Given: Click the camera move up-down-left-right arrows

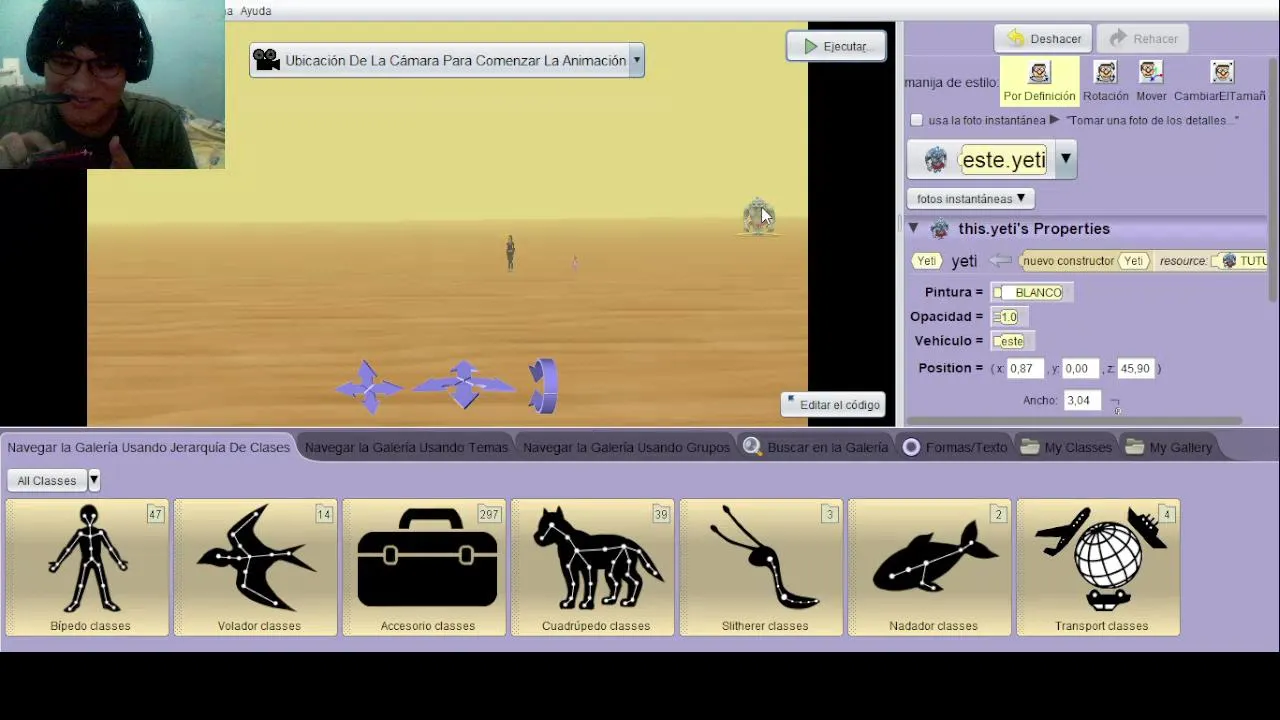Looking at the screenshot, I should point(369,386).
